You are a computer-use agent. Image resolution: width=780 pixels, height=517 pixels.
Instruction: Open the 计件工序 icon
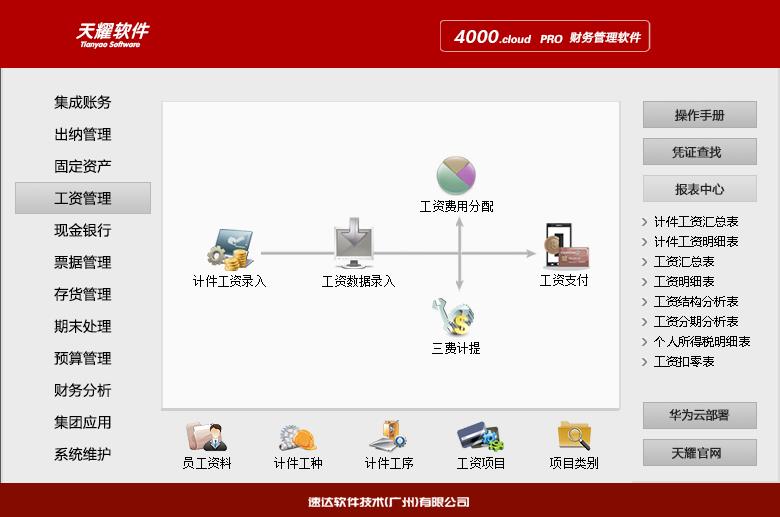pyautogui.click(x=389, y=437)
